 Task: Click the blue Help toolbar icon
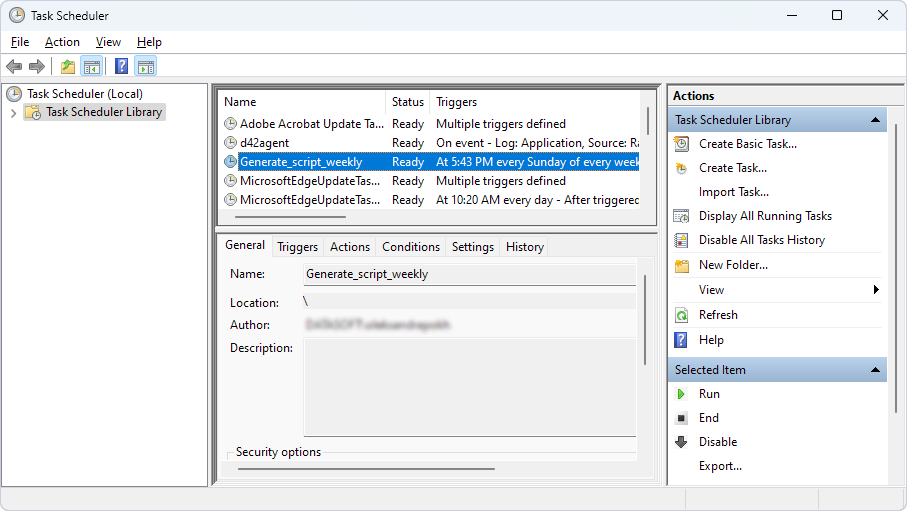pos(121,67)
